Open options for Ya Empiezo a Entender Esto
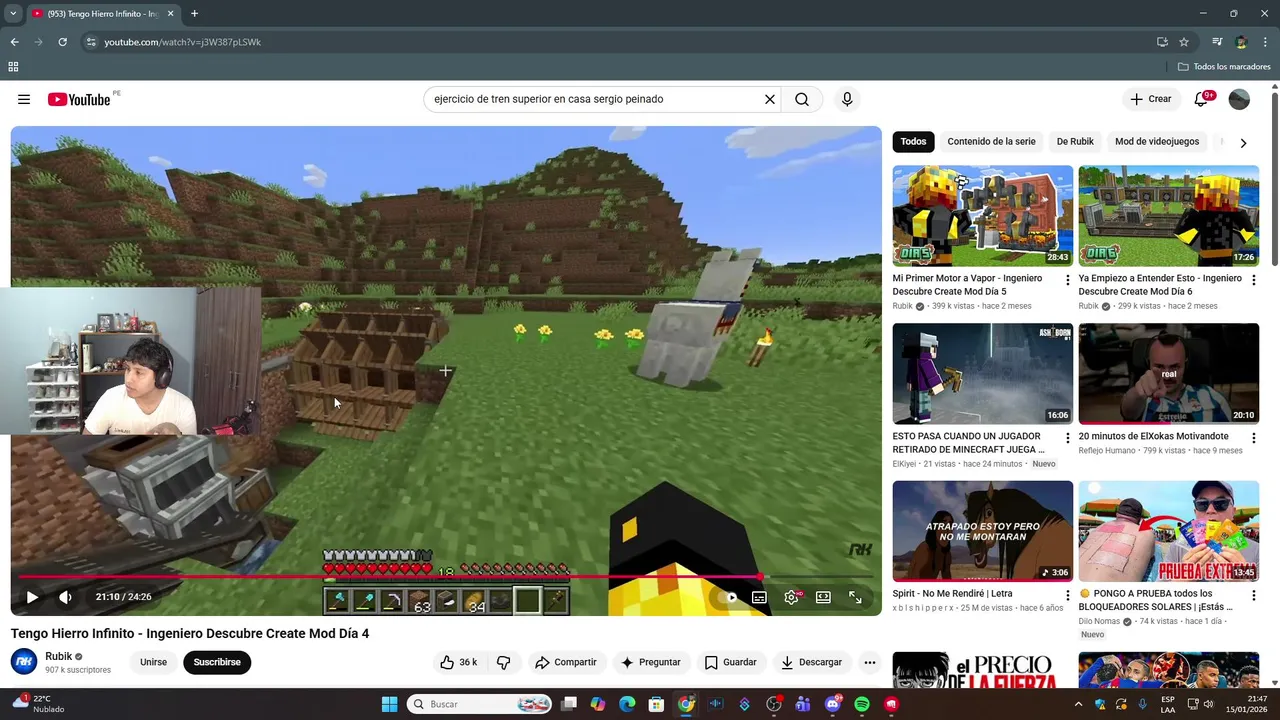 pos(1253,281)
